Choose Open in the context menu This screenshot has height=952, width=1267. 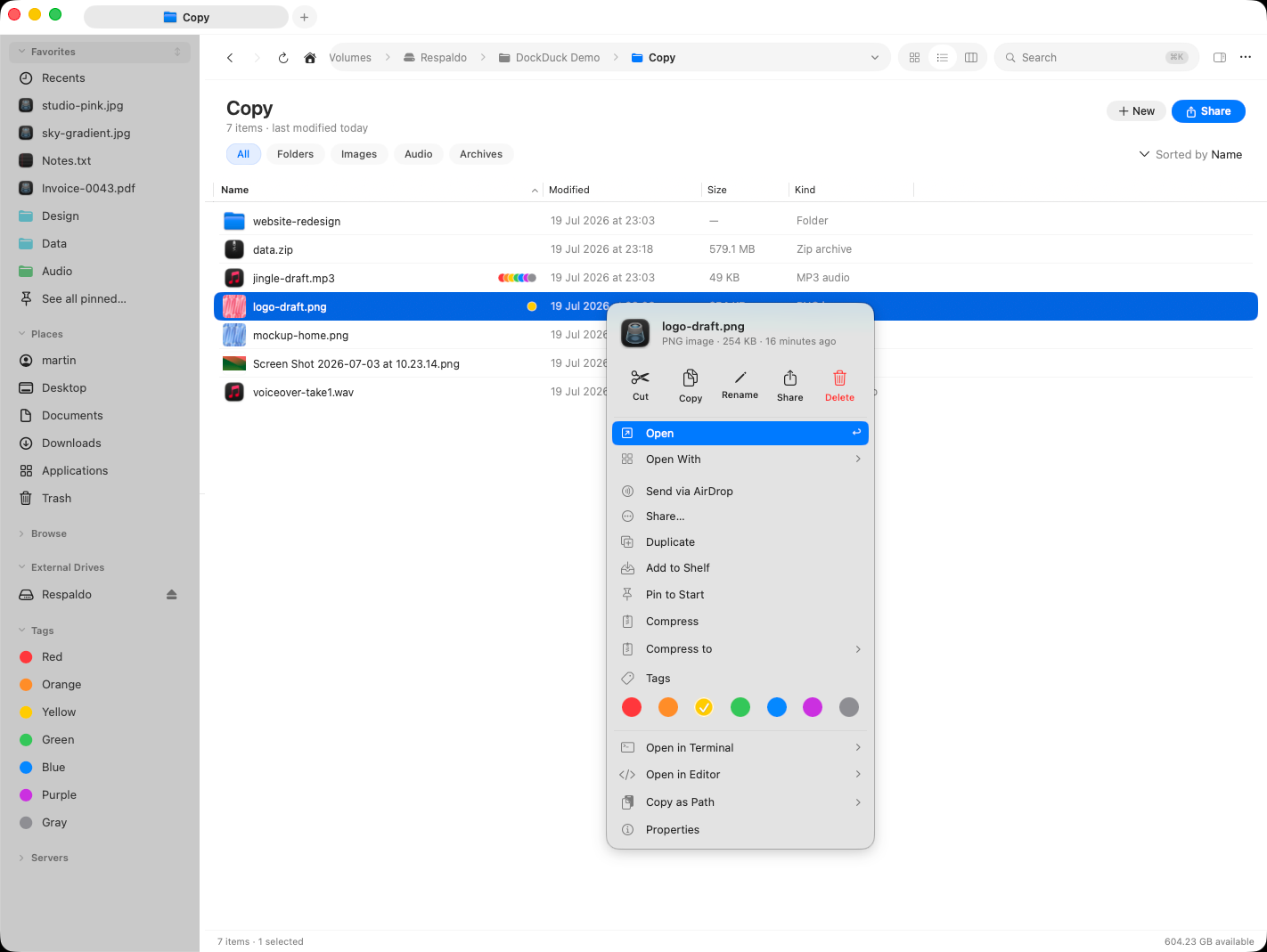pyautogui.click(x=740, y=434)
